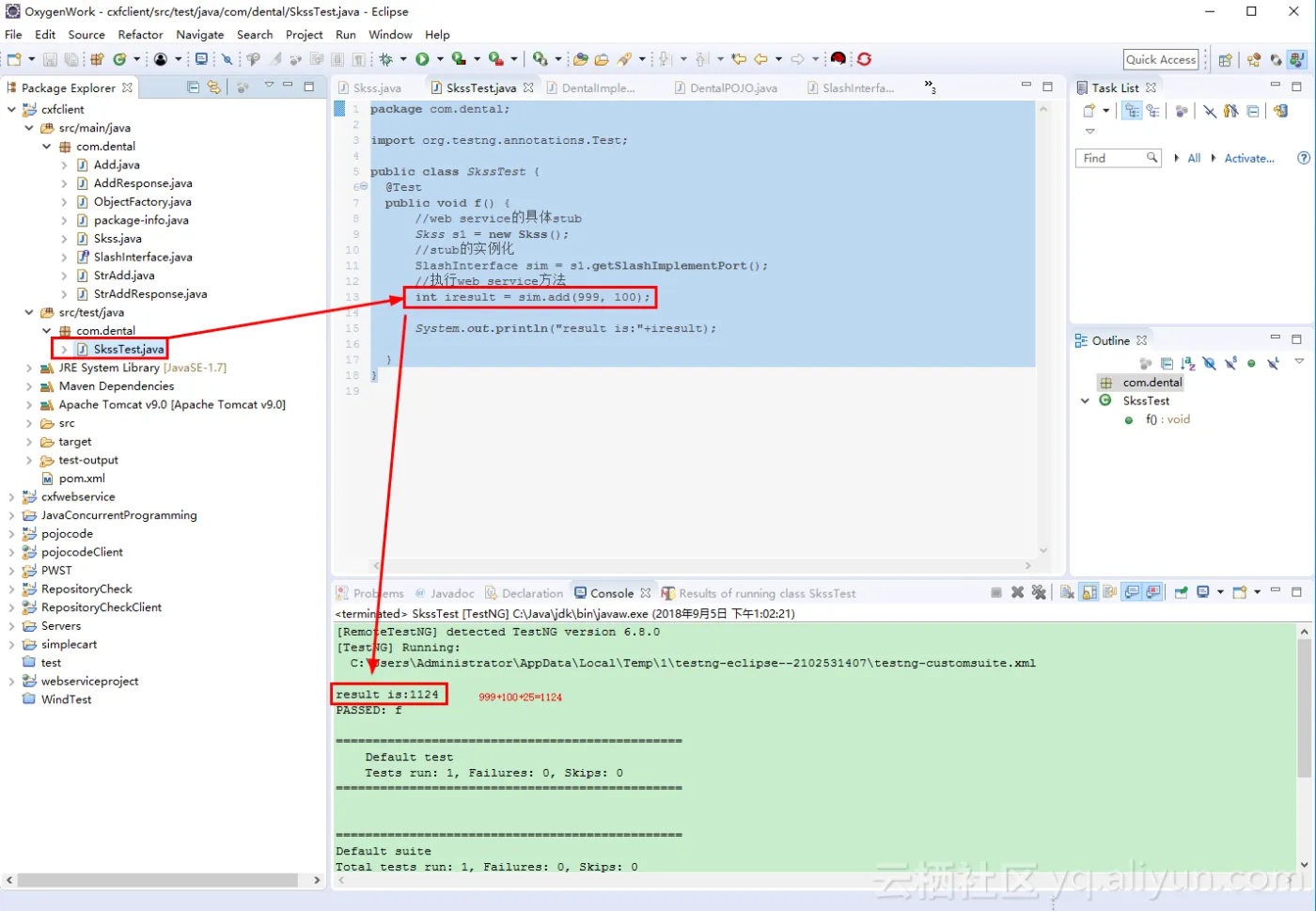Toggle Hide Fields in Outline view

click(1209, 363)
